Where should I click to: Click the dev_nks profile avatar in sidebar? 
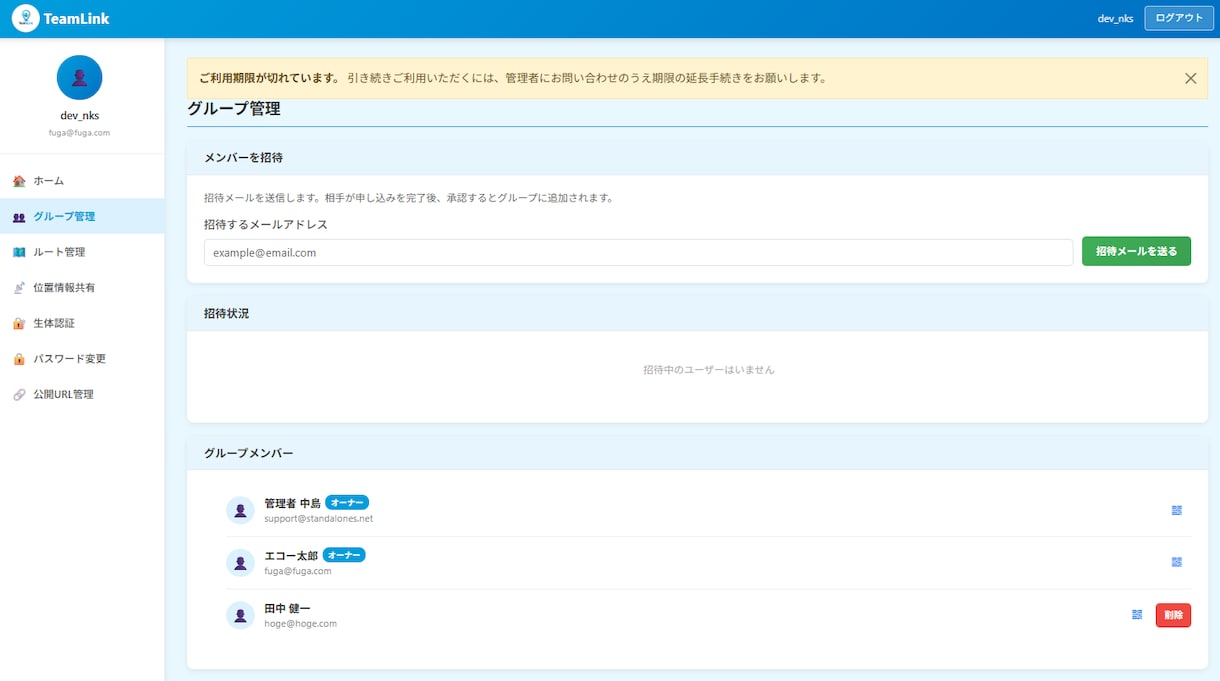coord(80,77)
